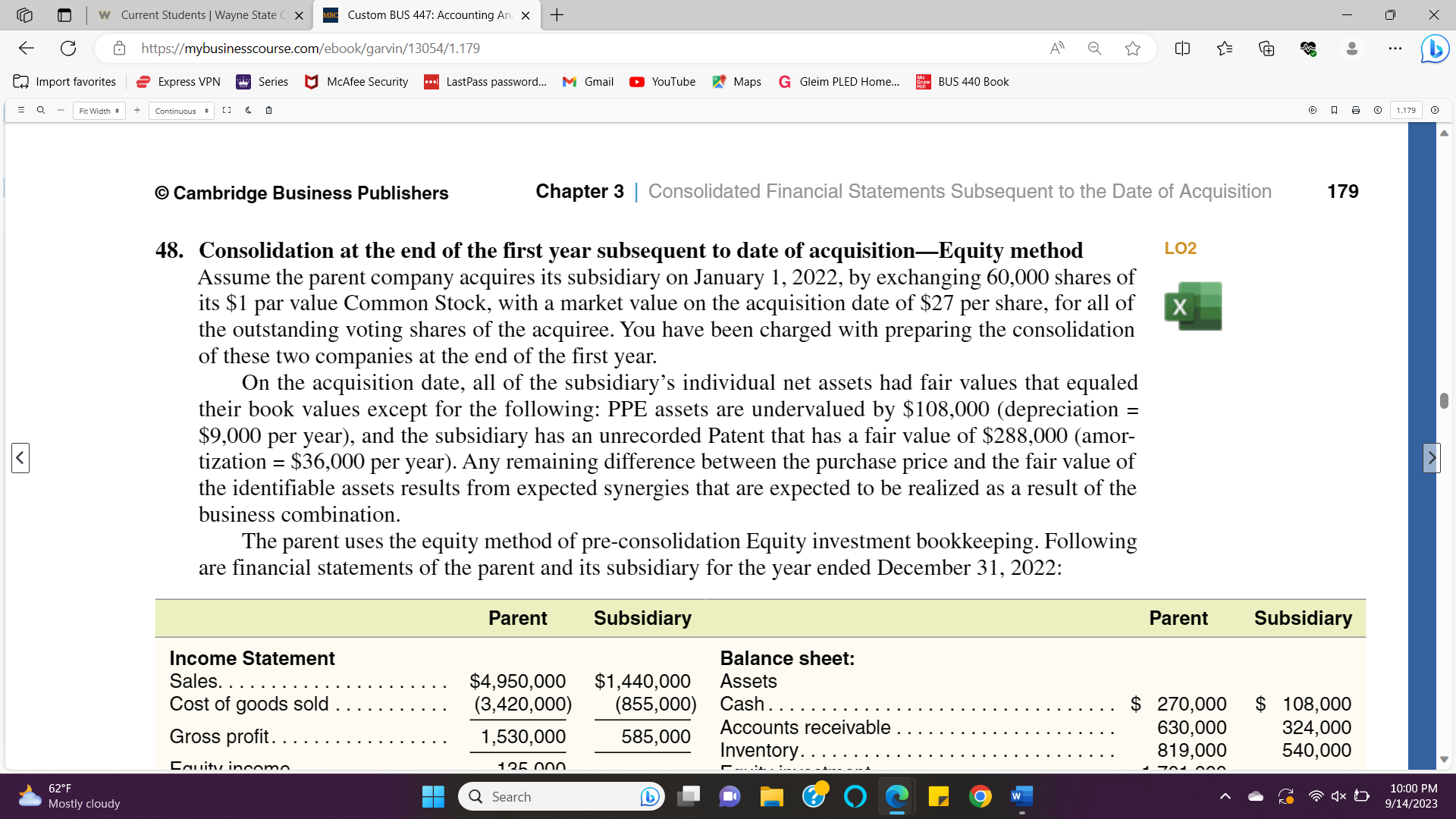Viewport: 1456px width, 819px height.
Task: Print the current ebook page
Action: [1355, 110]
